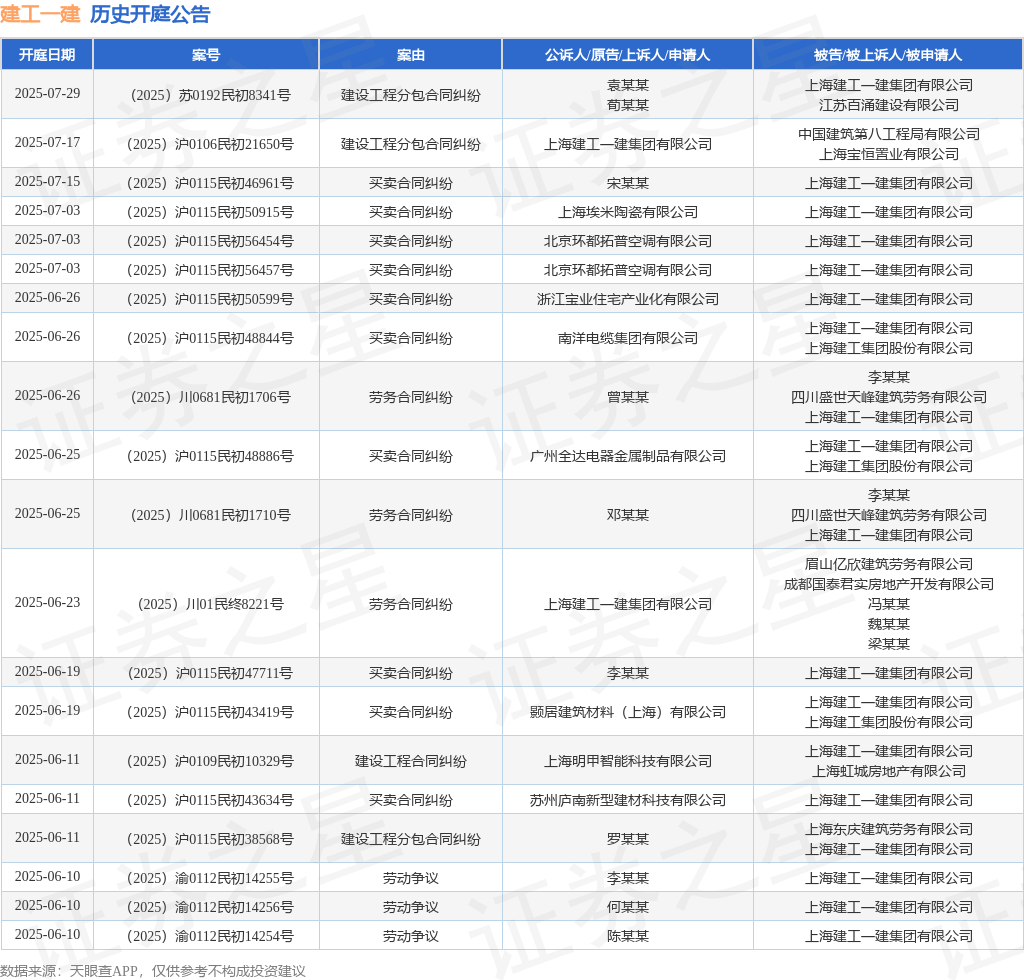Select case number (2025)渝0112民初14256号

[x=210, y=908]
